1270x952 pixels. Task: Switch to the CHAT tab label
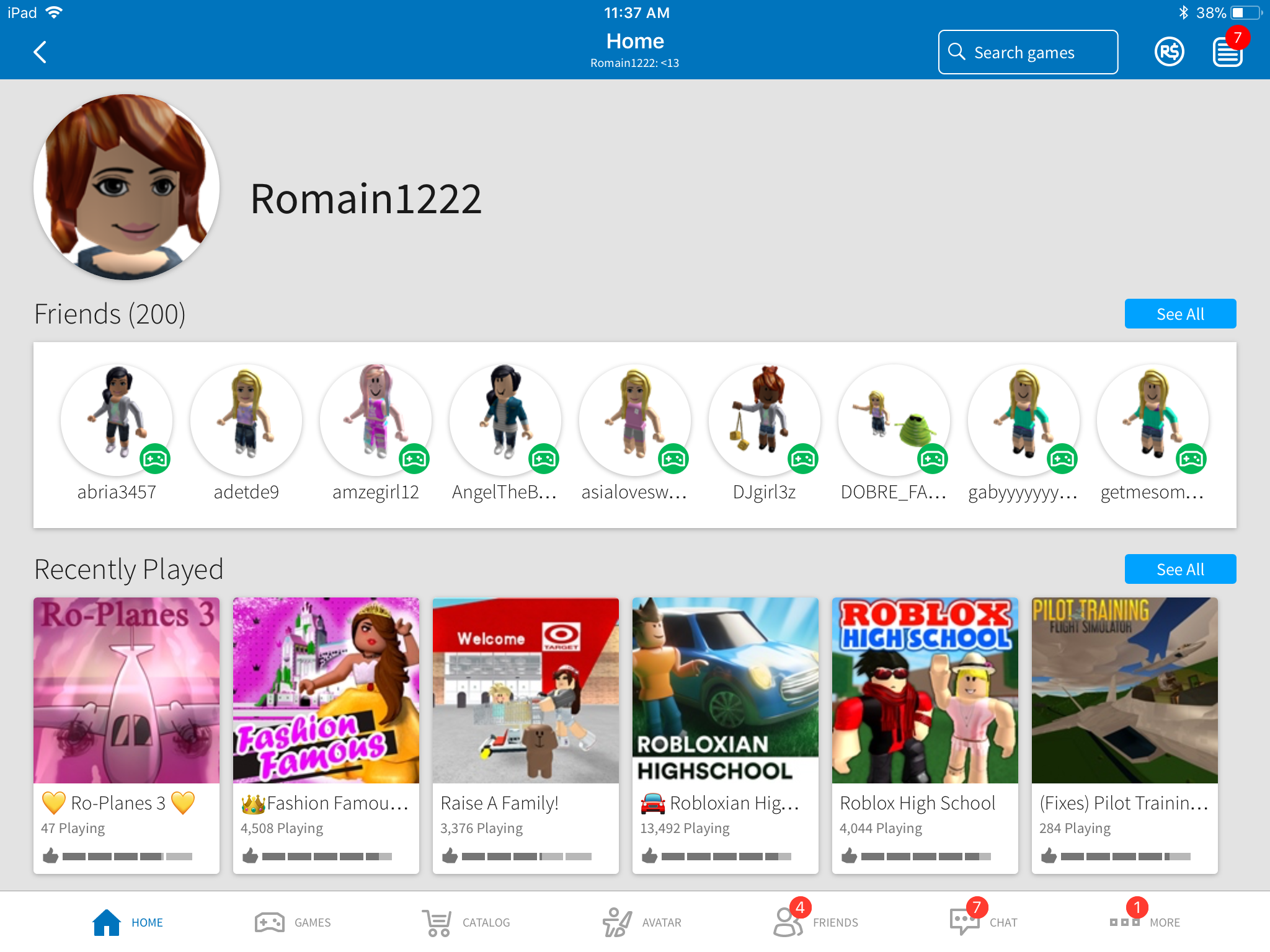point(1003,923)
